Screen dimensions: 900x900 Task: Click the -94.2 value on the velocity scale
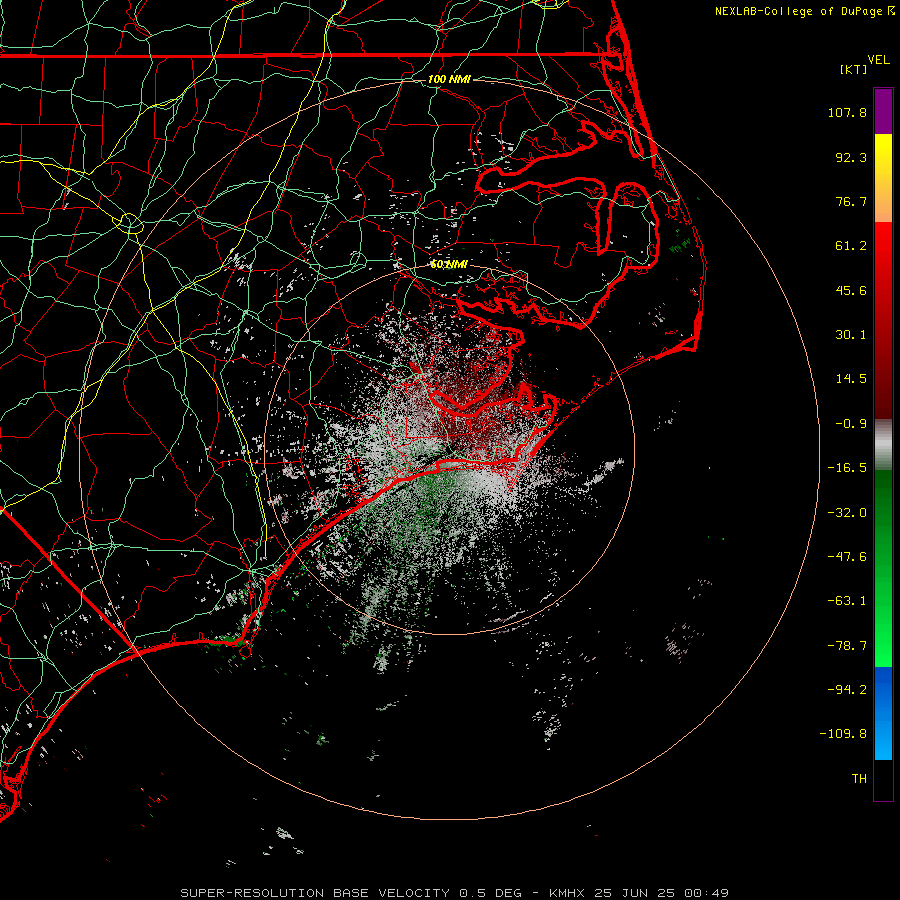[847, 690]
